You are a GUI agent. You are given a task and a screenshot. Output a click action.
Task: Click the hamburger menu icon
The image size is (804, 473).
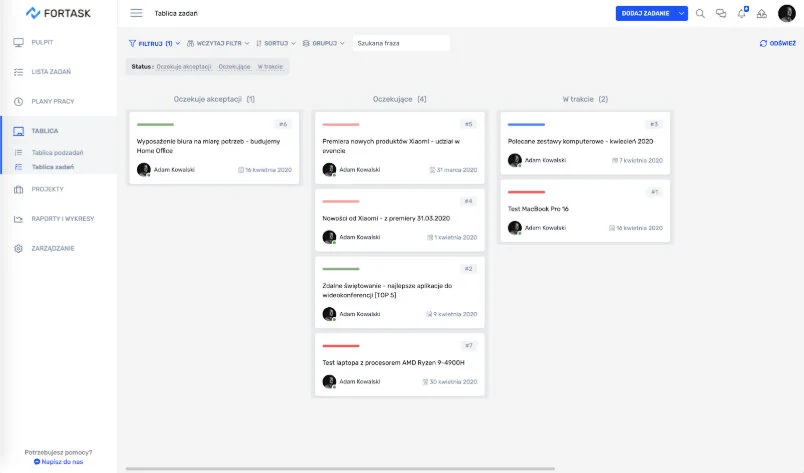click(x=136, y=14)
